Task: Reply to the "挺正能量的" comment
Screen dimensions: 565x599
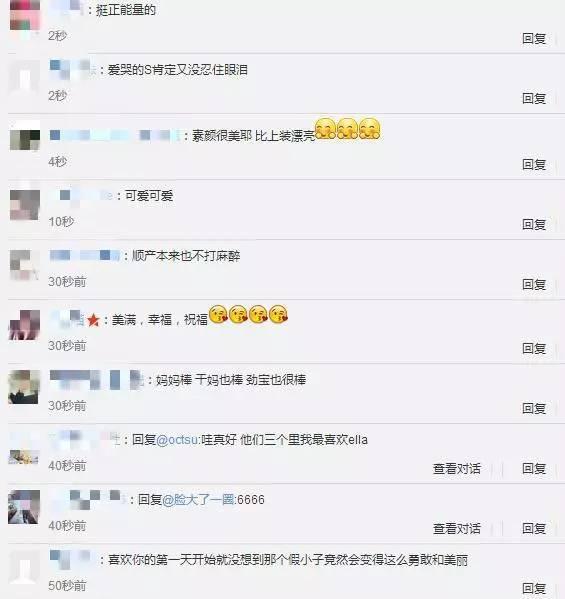Action: (x=534, y=39)
